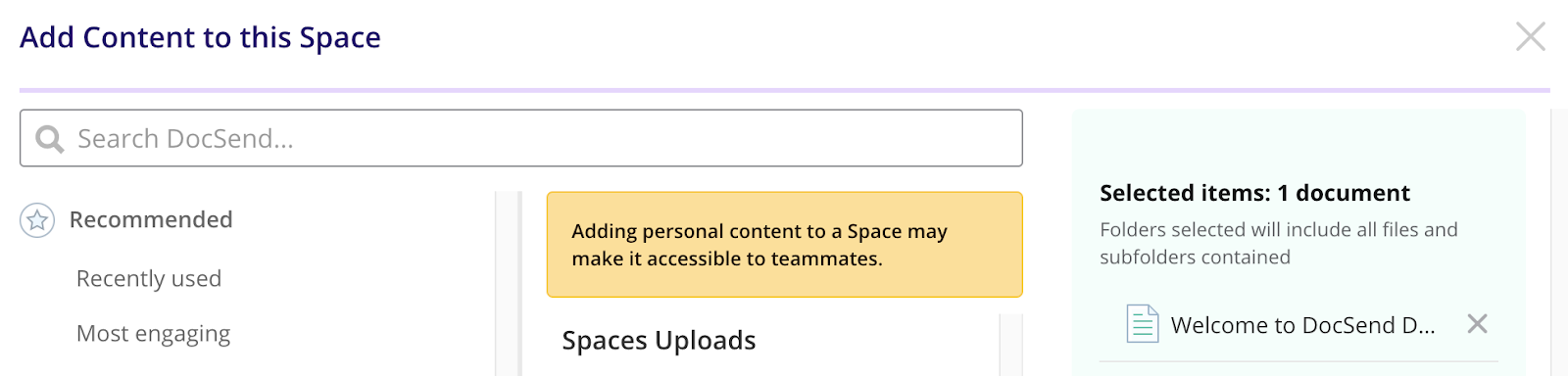Close the Add Content dialog
1568x376 pixels.
click(x=1530, y=36)
